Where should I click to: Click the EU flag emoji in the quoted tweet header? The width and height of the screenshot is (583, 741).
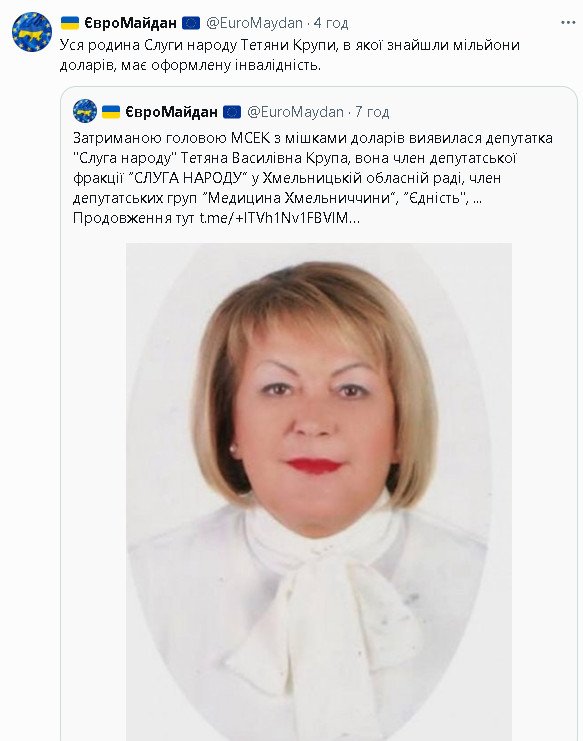tap(232, 112)
